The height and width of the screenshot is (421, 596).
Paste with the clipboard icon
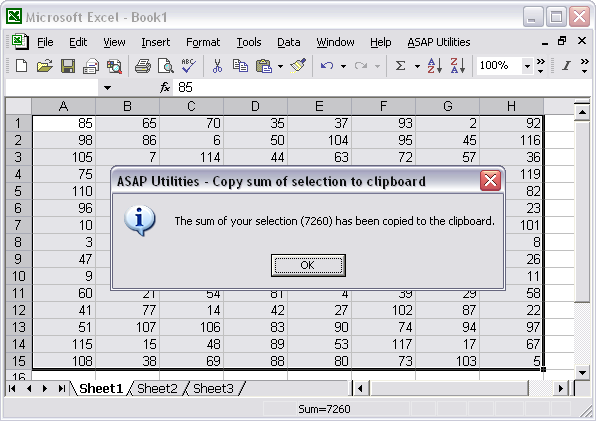click(x=264, y=66)
